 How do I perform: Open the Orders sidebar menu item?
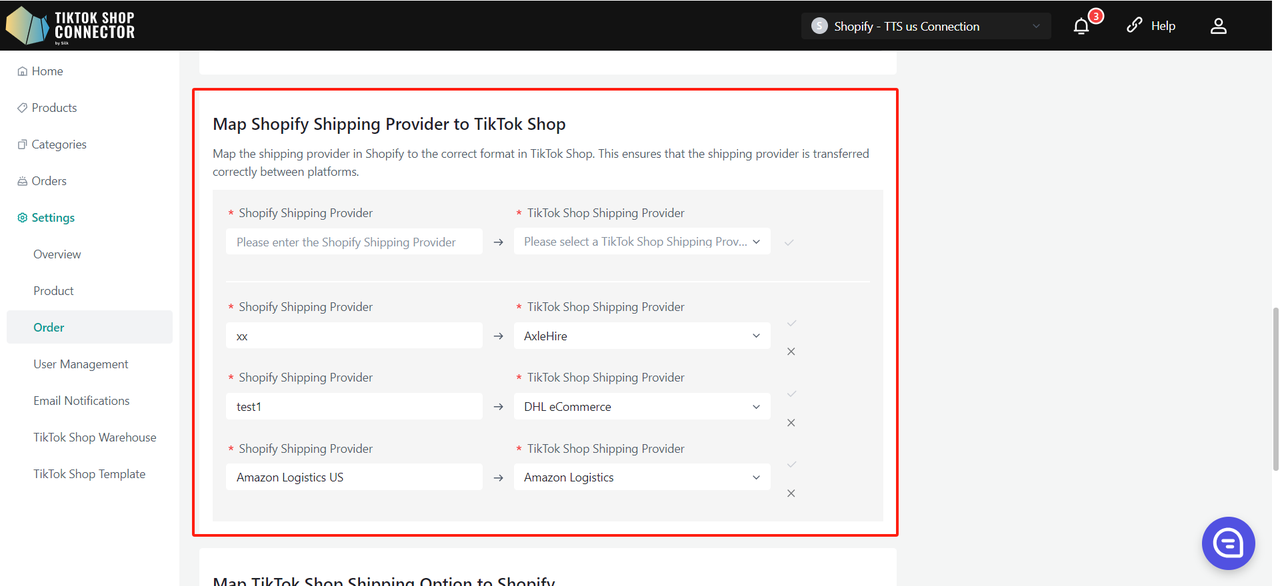pyautogui.click(x=49, y=181)
